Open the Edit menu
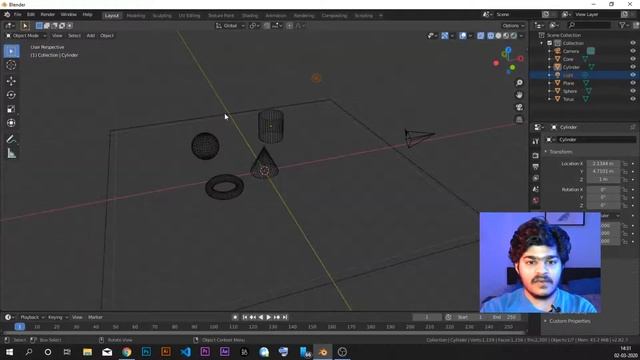Screen dimensions: 640x360 [31, 15]
